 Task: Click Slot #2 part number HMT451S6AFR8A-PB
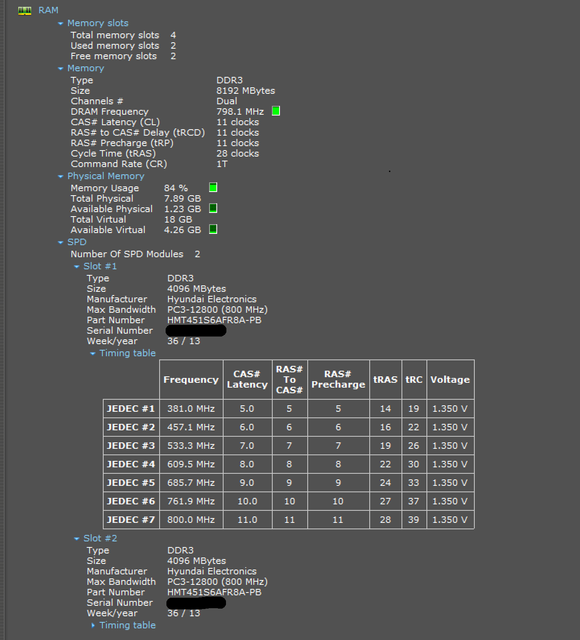[x=214, y=592]
